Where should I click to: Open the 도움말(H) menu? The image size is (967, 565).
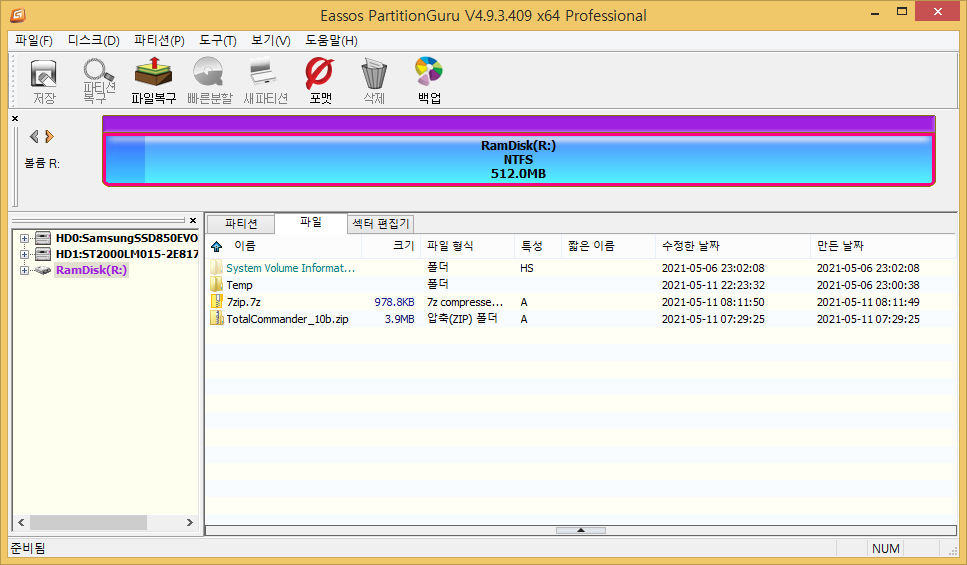pyautogui.click(x=331, y=41)
